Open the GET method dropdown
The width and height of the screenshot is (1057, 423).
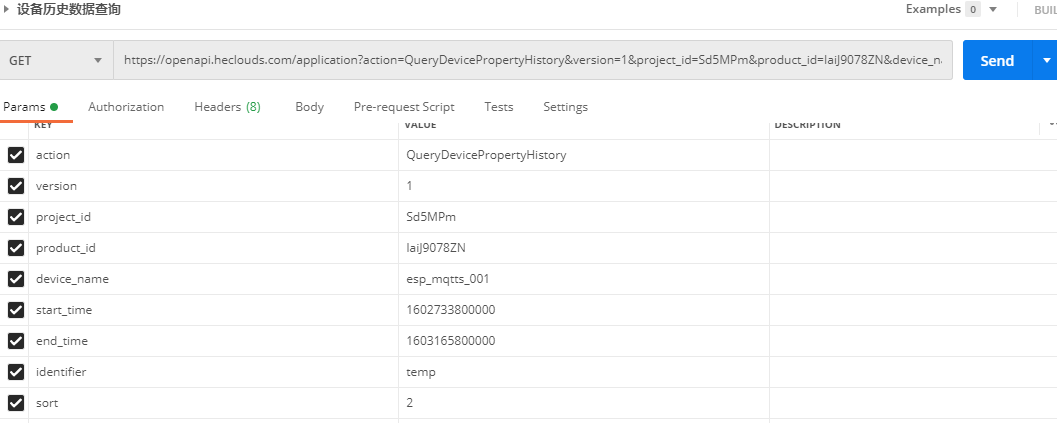point(55,60)
